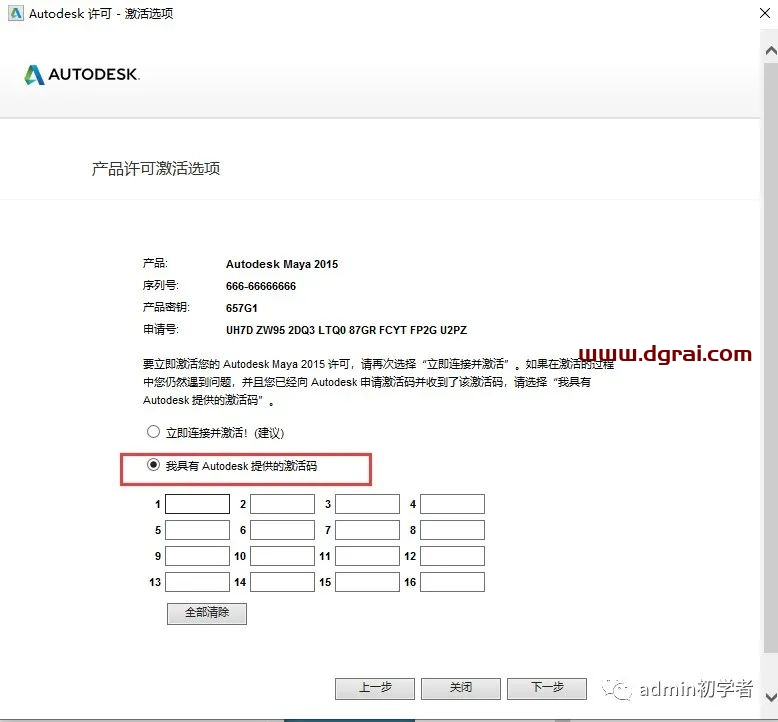
Task: Click the Autodesk title bar icon
Action: [x=16, y=13]
